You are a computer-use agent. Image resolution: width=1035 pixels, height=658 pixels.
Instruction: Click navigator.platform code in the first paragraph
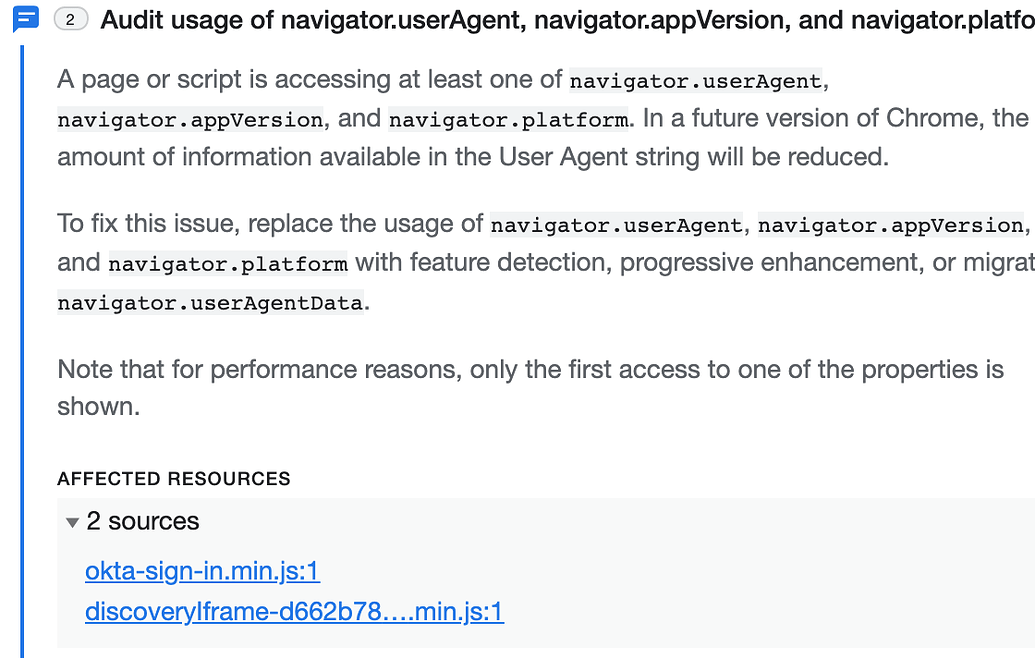508,120
